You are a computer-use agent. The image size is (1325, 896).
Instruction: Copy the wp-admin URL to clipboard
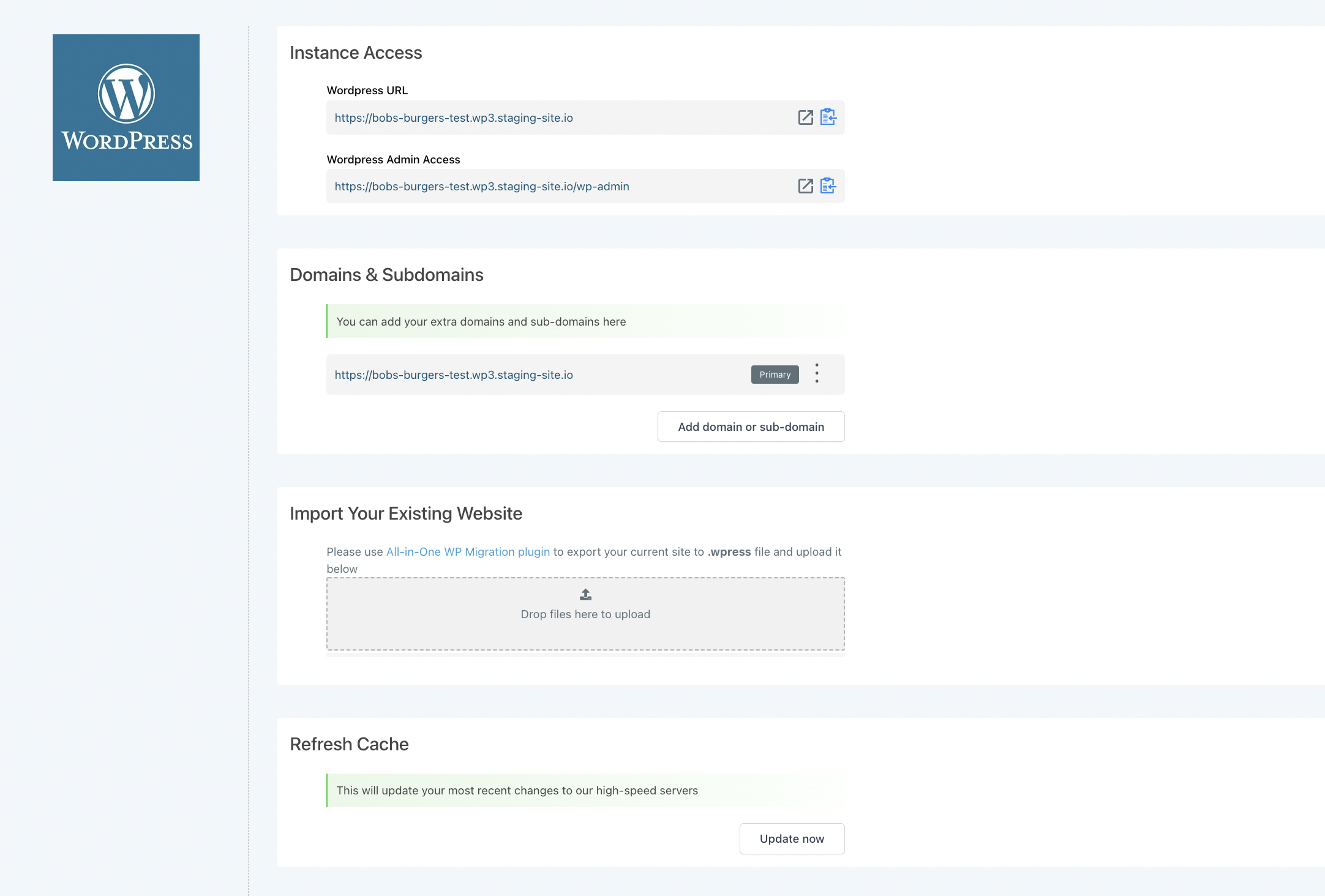tap(828, 185)
